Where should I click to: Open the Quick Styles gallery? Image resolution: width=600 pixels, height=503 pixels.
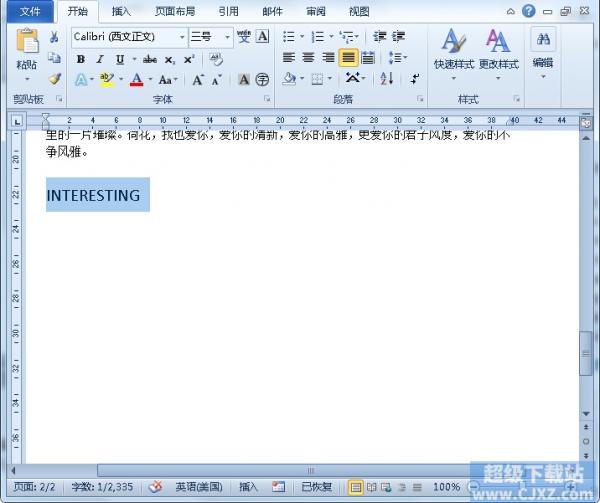[x=454, y=54]
